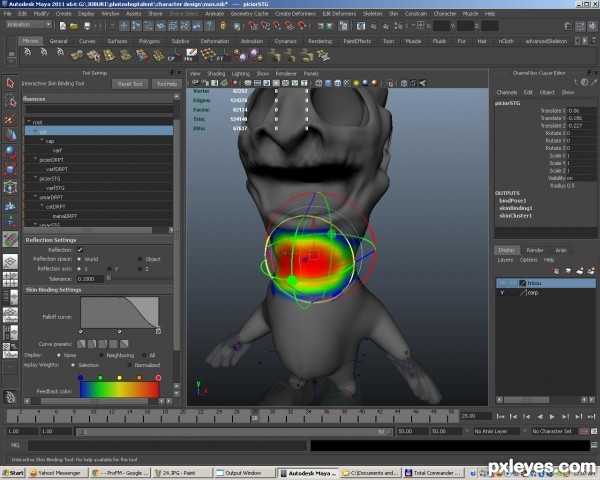Open the No Anim Layer dropdown

click(497, 431)
